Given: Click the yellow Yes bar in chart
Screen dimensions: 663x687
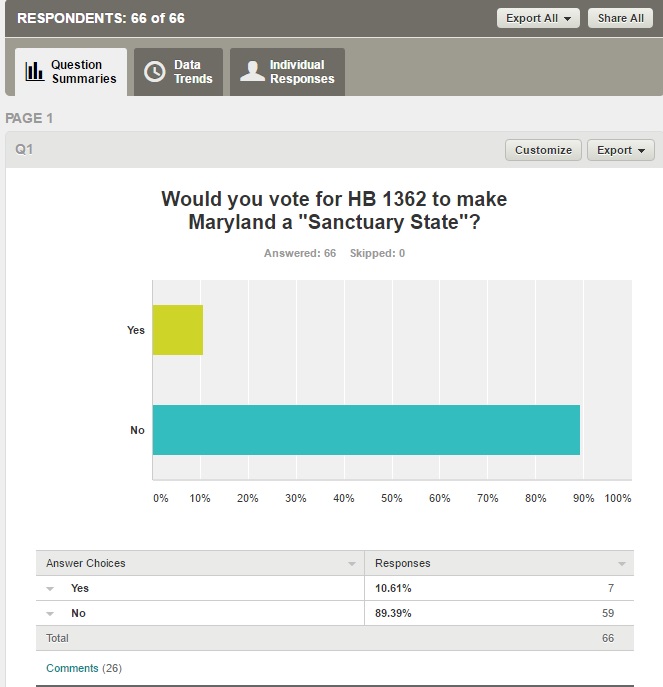Looking at the screenshot, I should pyautogui.click(x=178, y=330).
